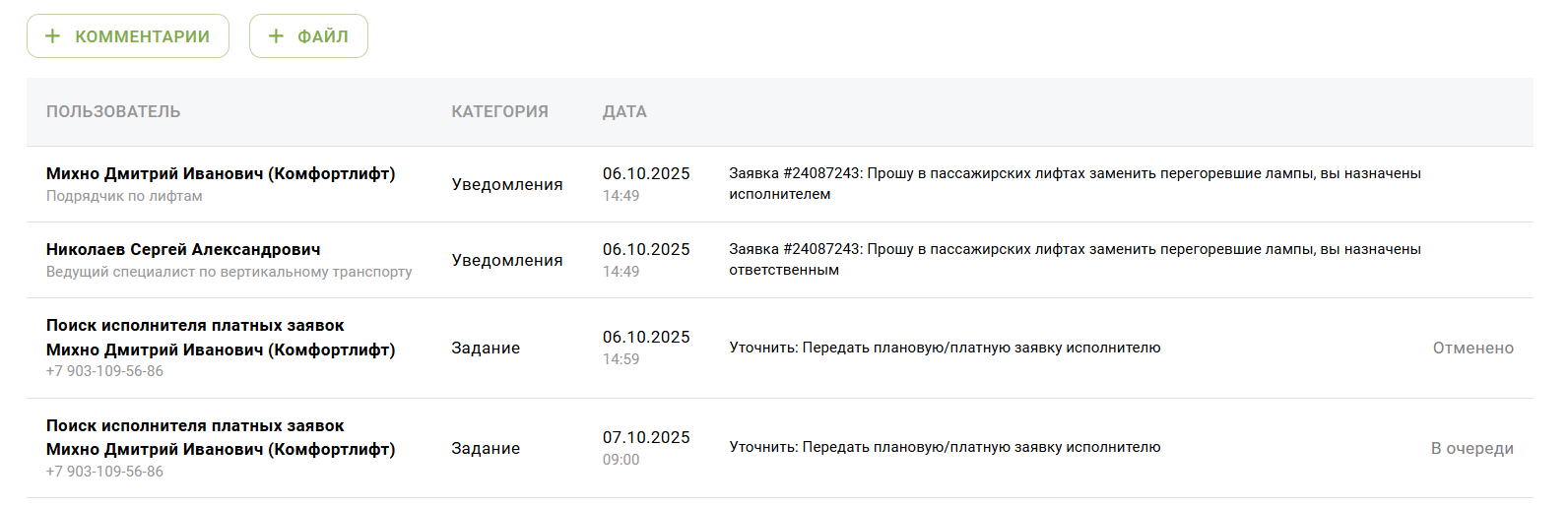Click 'Подрядчик по лифтам' subtitle
Viewport: 1568px width, 508px height.
click(x=124, y=197)
